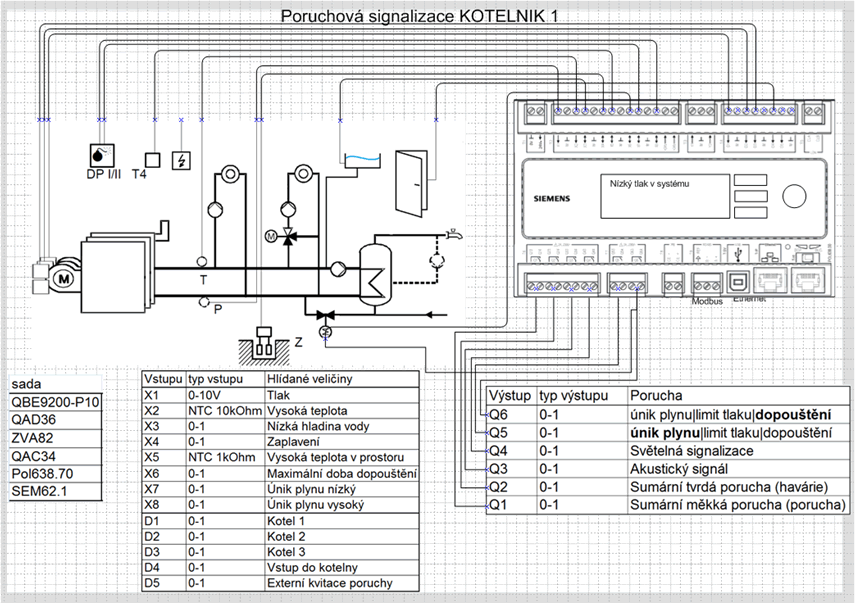
Task: Select the hot water storage tank symbol
Action: 375,275
